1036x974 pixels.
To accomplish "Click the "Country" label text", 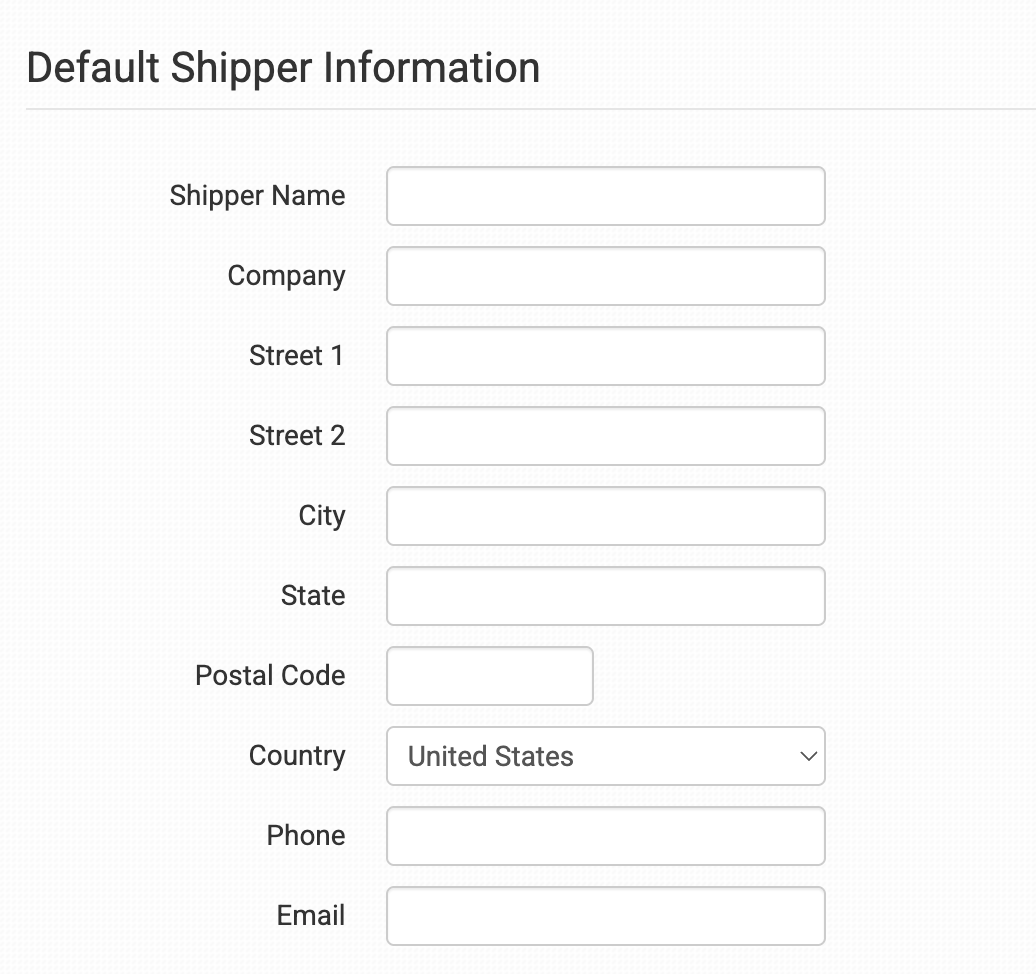I will 296,756.
